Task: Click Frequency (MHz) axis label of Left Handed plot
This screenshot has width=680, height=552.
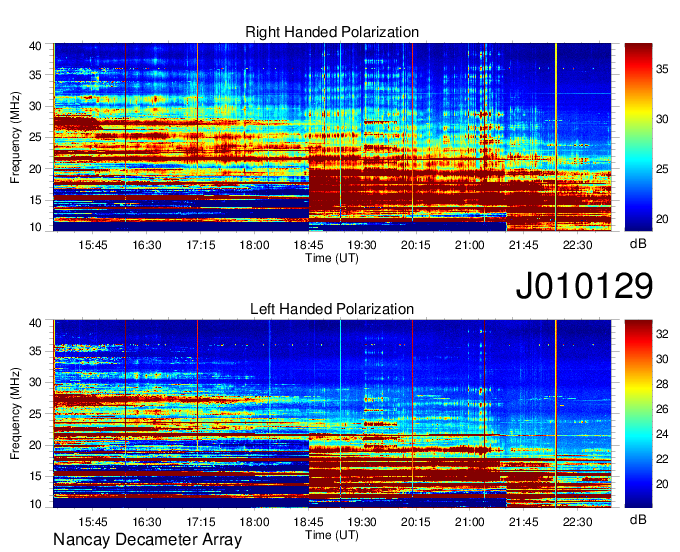Action: tap(15, 414)
